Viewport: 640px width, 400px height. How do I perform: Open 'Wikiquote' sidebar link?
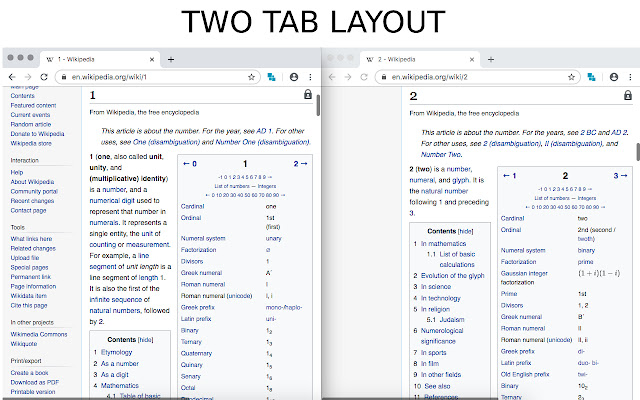(24, 344)
